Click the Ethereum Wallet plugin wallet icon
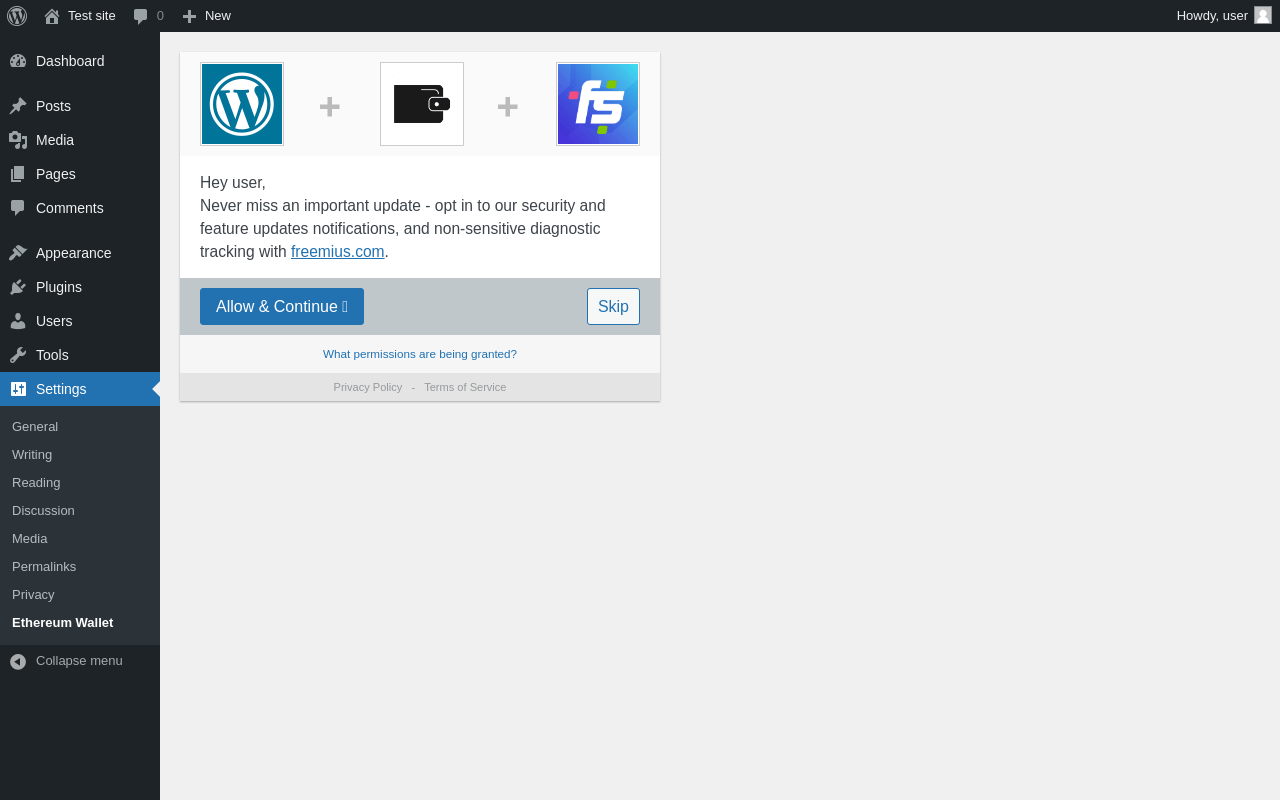Viewport: 1280px width, 800px height. click(x=422, y=104)
